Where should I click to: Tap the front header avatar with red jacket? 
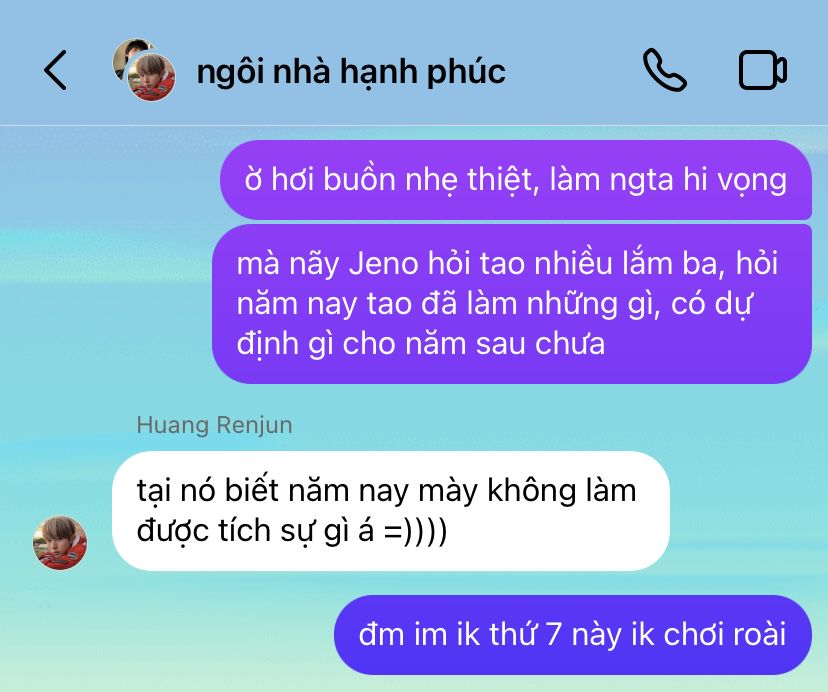pyautogui.click(x=152, y=77)
